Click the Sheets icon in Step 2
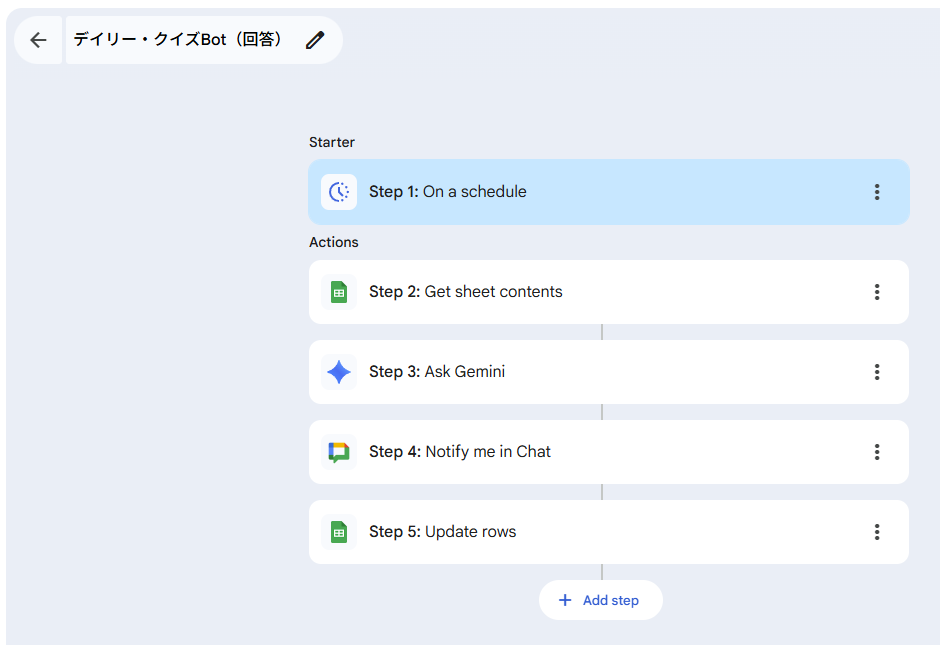The width and height of the screenshot is (940, 645). coord(339,292)
